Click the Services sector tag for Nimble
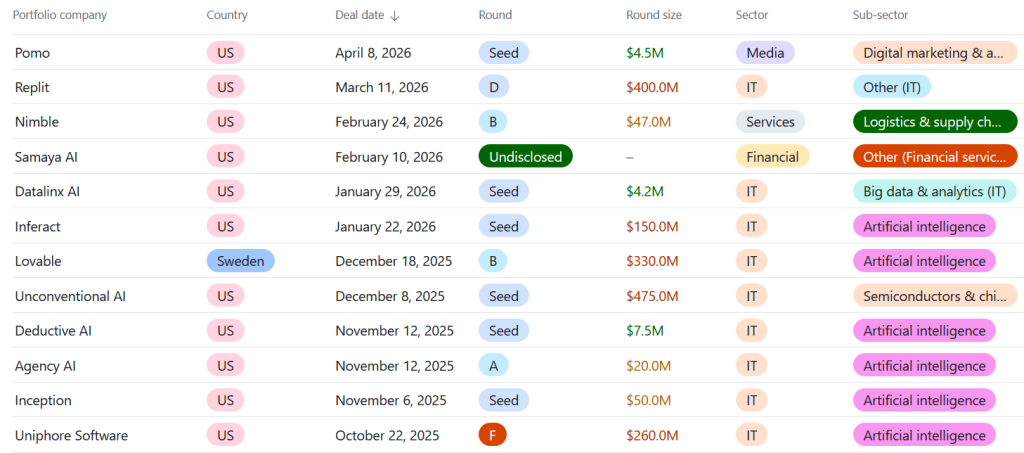The image size is (1024, 453). 770,122
